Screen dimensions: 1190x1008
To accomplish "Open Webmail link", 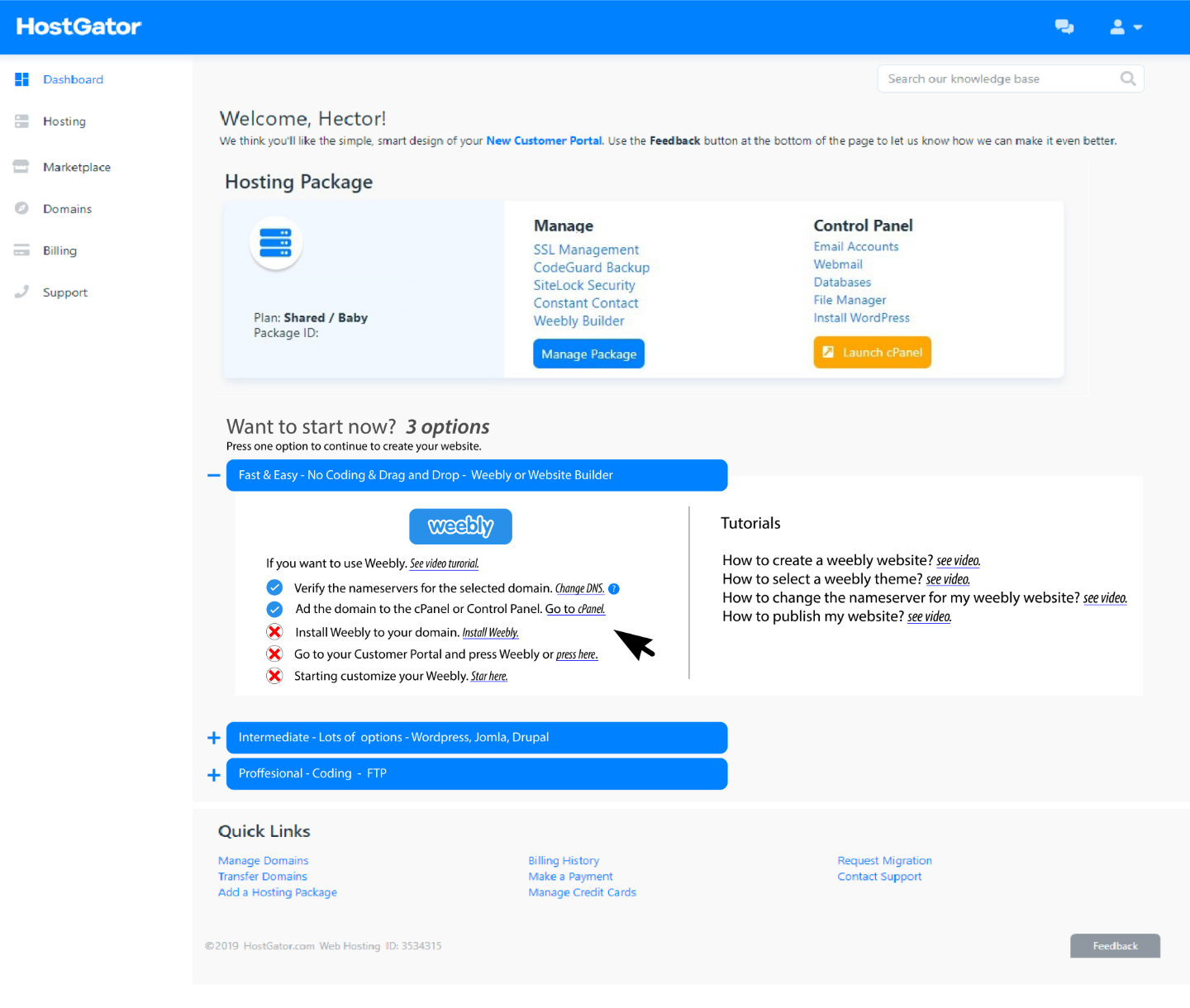I will 838,264.
